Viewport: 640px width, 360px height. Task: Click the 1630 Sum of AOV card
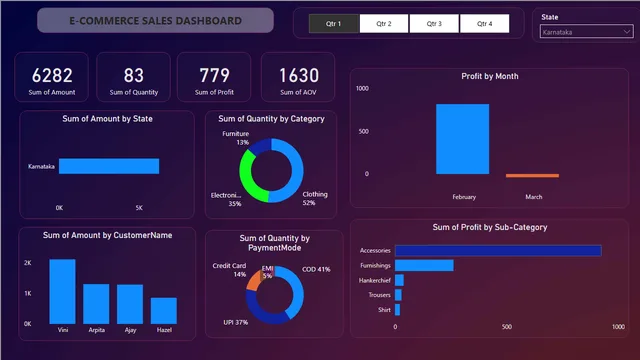pos(298,77)
